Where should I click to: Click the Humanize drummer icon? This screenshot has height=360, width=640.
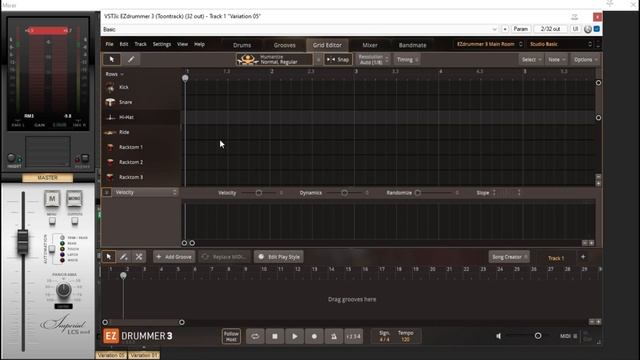tap(247, 60)
